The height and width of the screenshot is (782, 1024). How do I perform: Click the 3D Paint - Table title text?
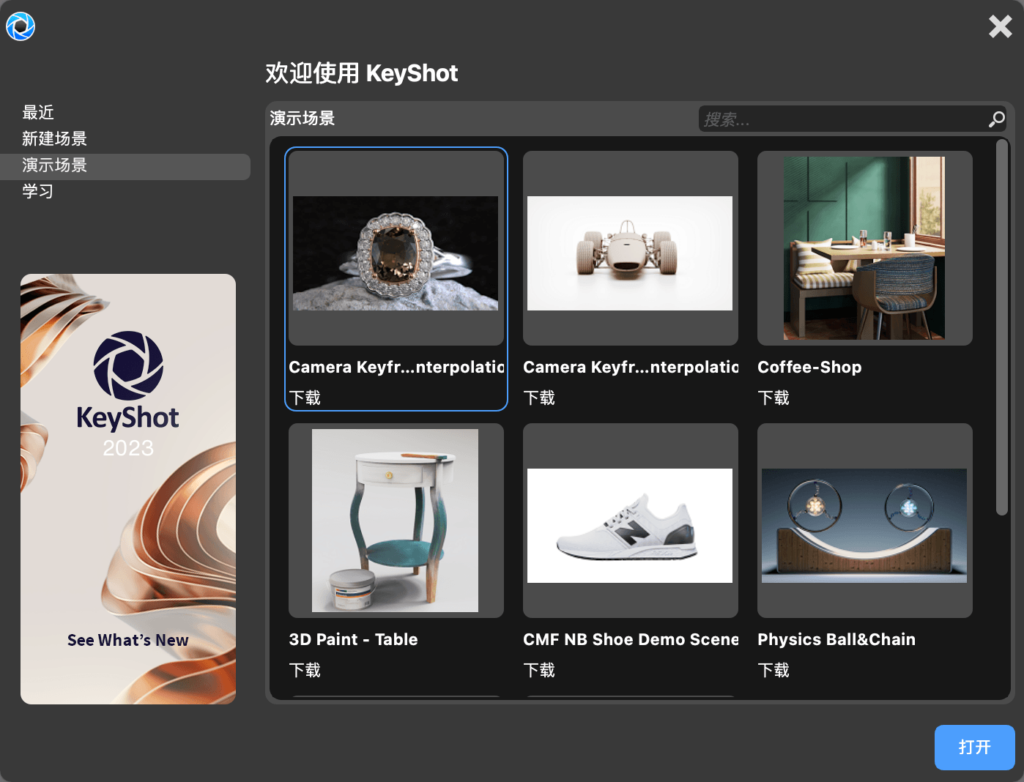[353, 640]
